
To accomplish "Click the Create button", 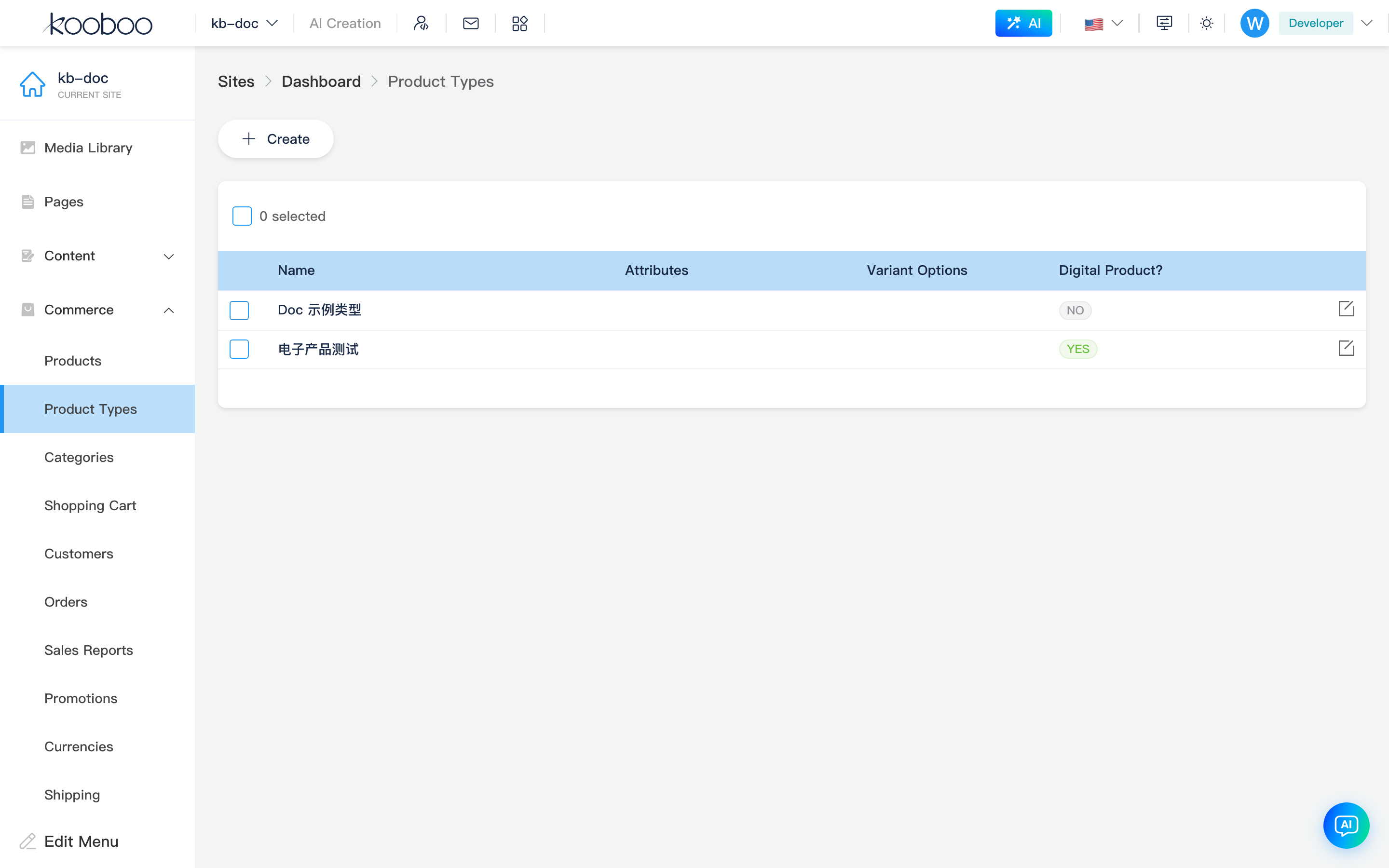I will (275, 139).
